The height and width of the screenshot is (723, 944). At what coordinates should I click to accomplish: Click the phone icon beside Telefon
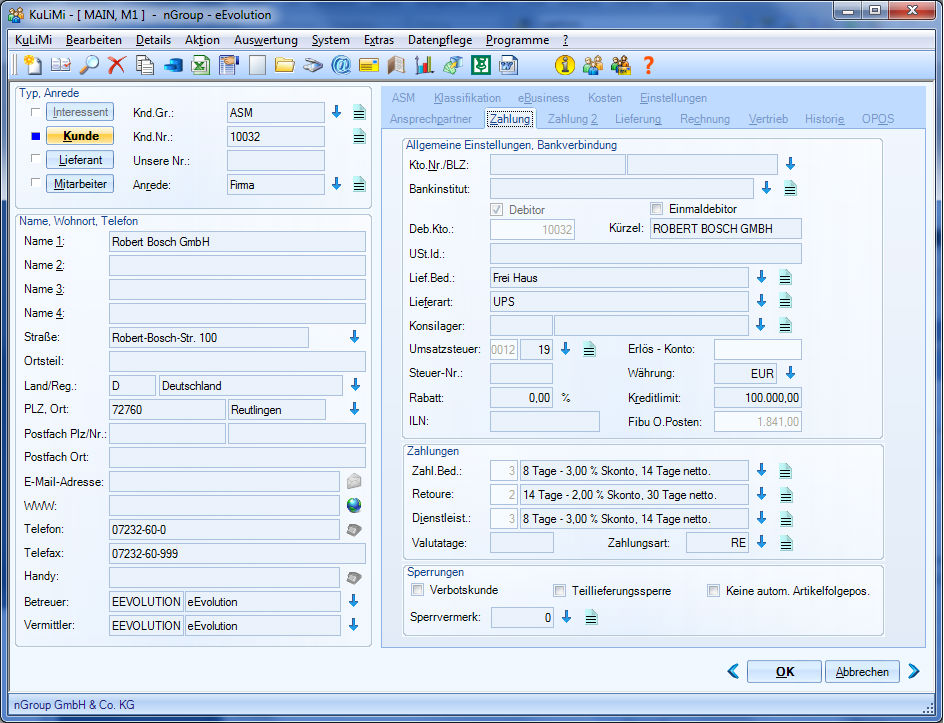coord(354,529)
